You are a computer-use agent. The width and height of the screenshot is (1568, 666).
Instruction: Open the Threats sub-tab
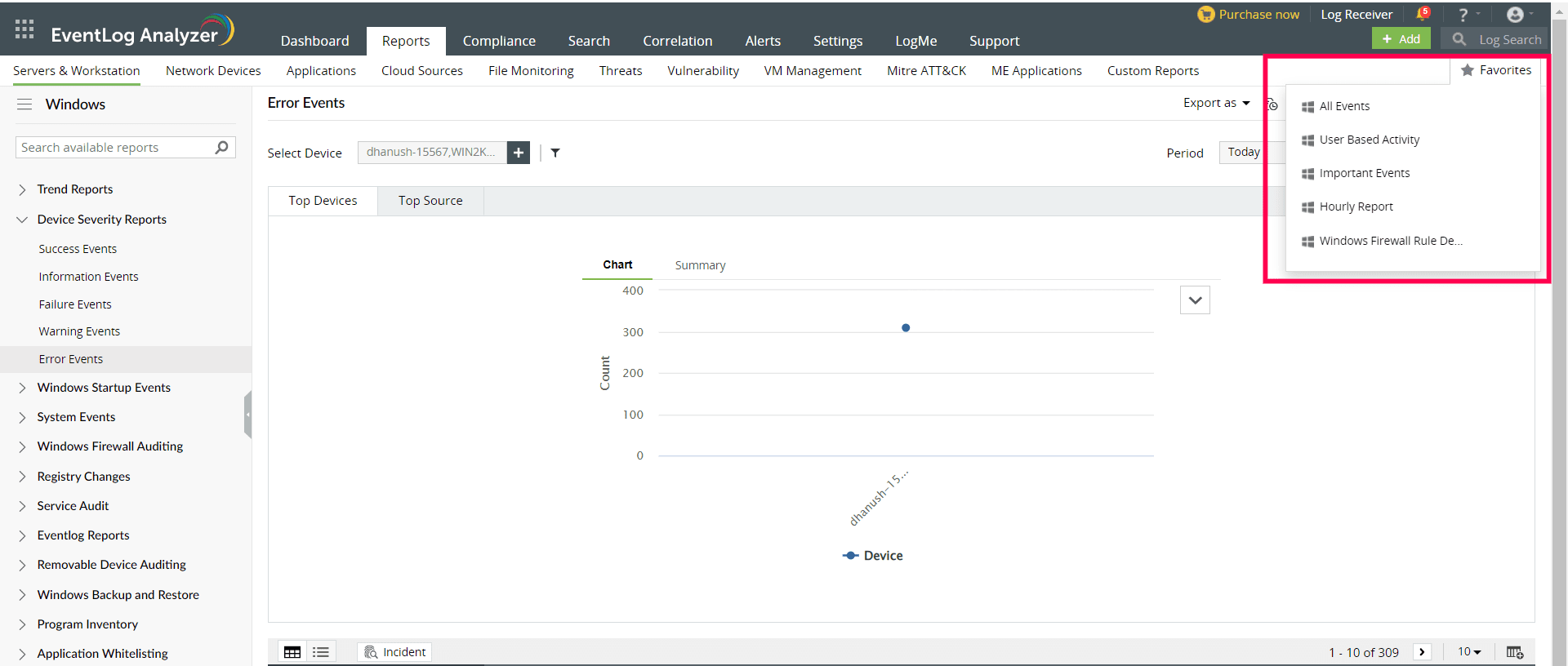[621, 71]
